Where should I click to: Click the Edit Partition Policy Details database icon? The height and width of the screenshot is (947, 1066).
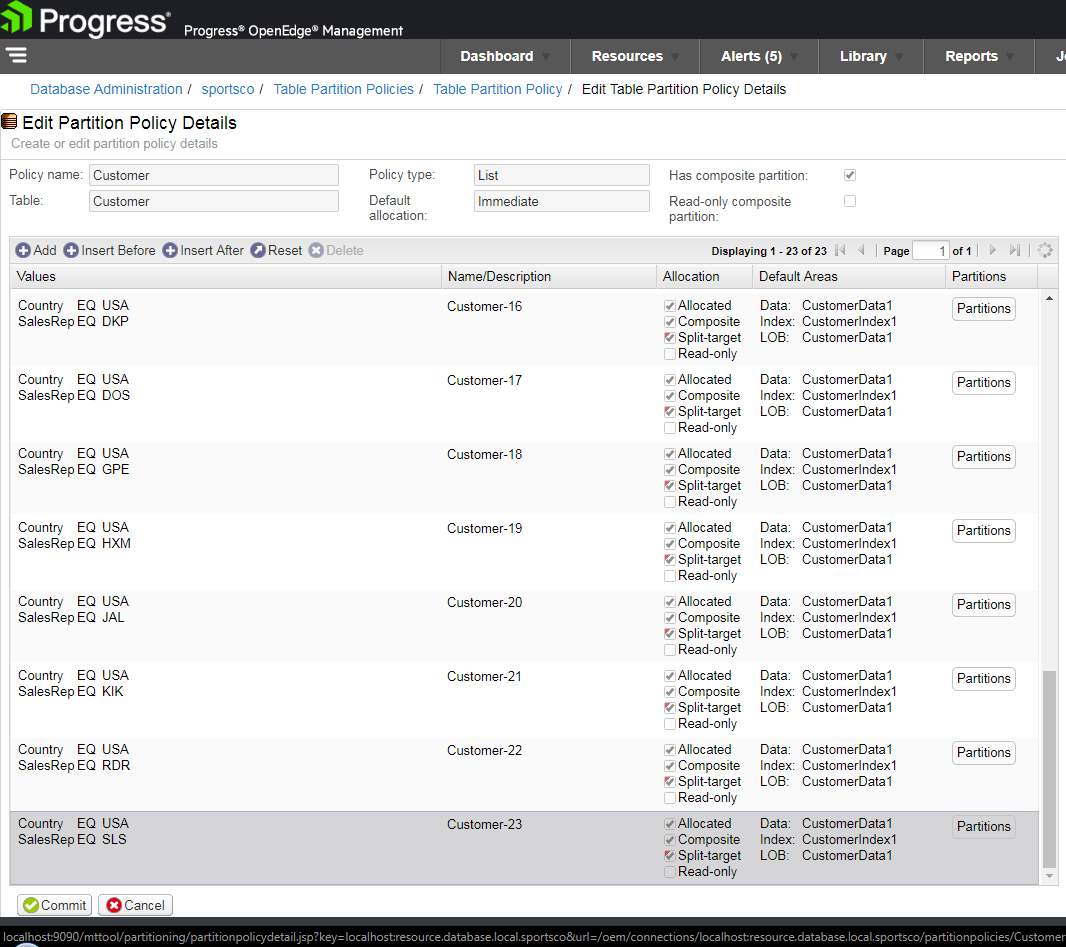click(x=9, y=122)
